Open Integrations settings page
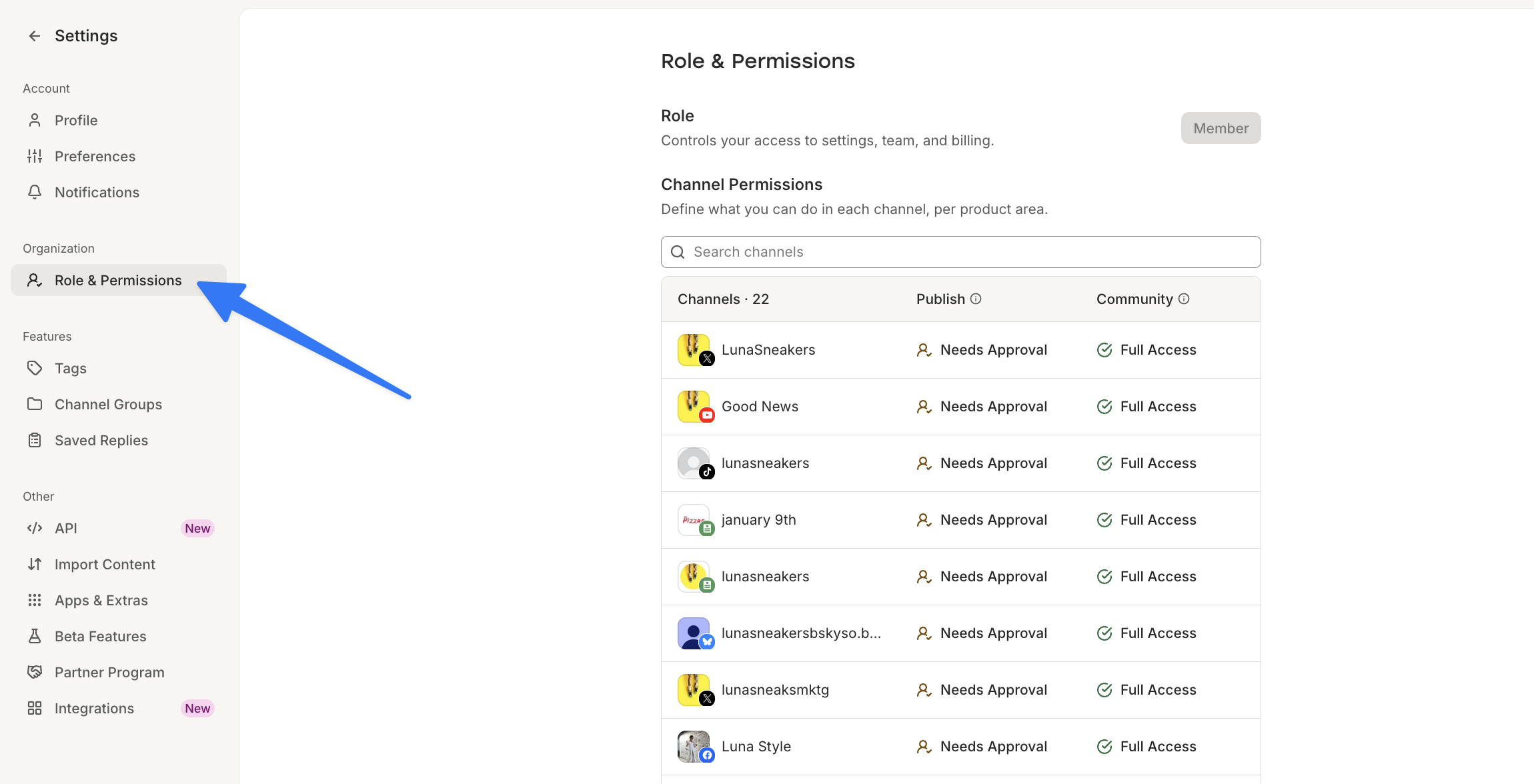 119,709
